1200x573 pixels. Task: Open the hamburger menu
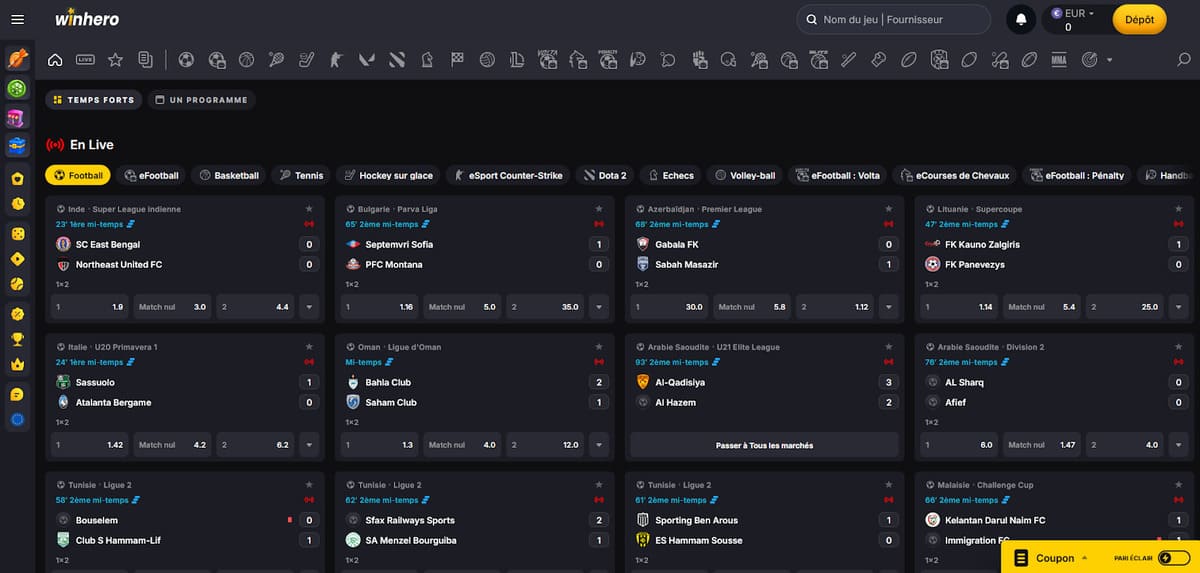coord(17,19)
